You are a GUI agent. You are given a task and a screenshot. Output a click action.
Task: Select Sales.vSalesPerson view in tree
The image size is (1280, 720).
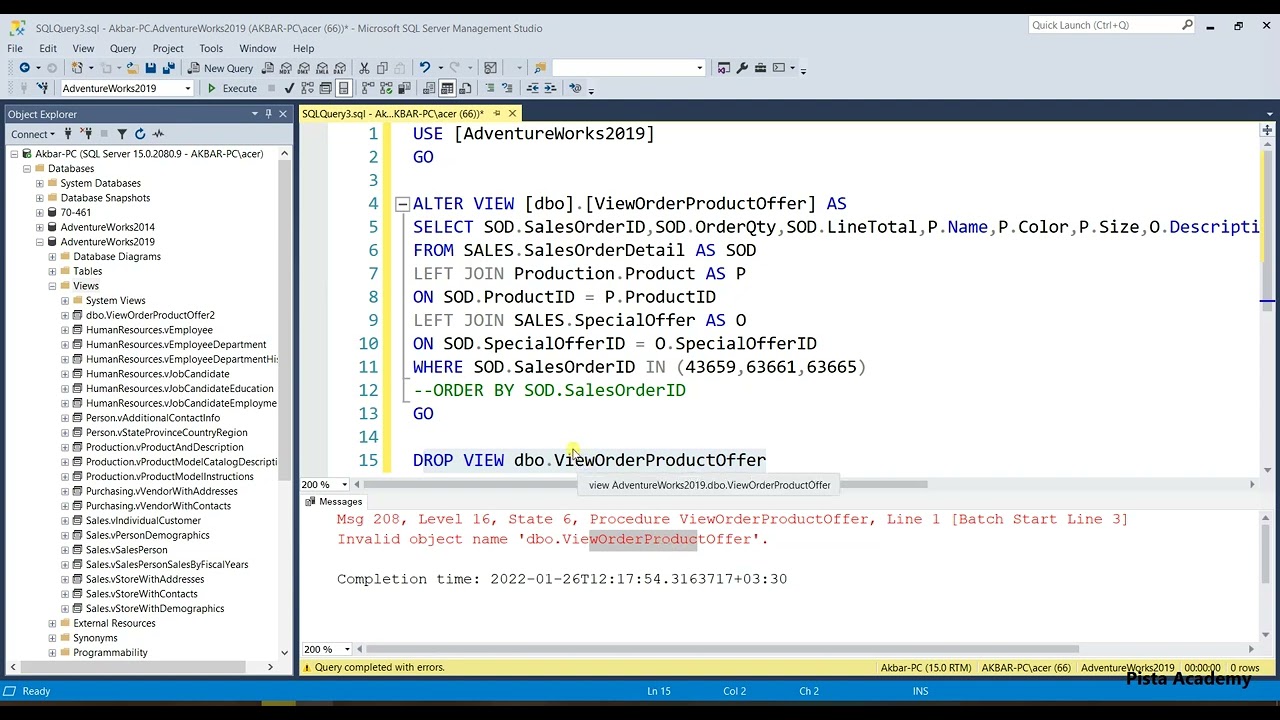pos(126,550)
